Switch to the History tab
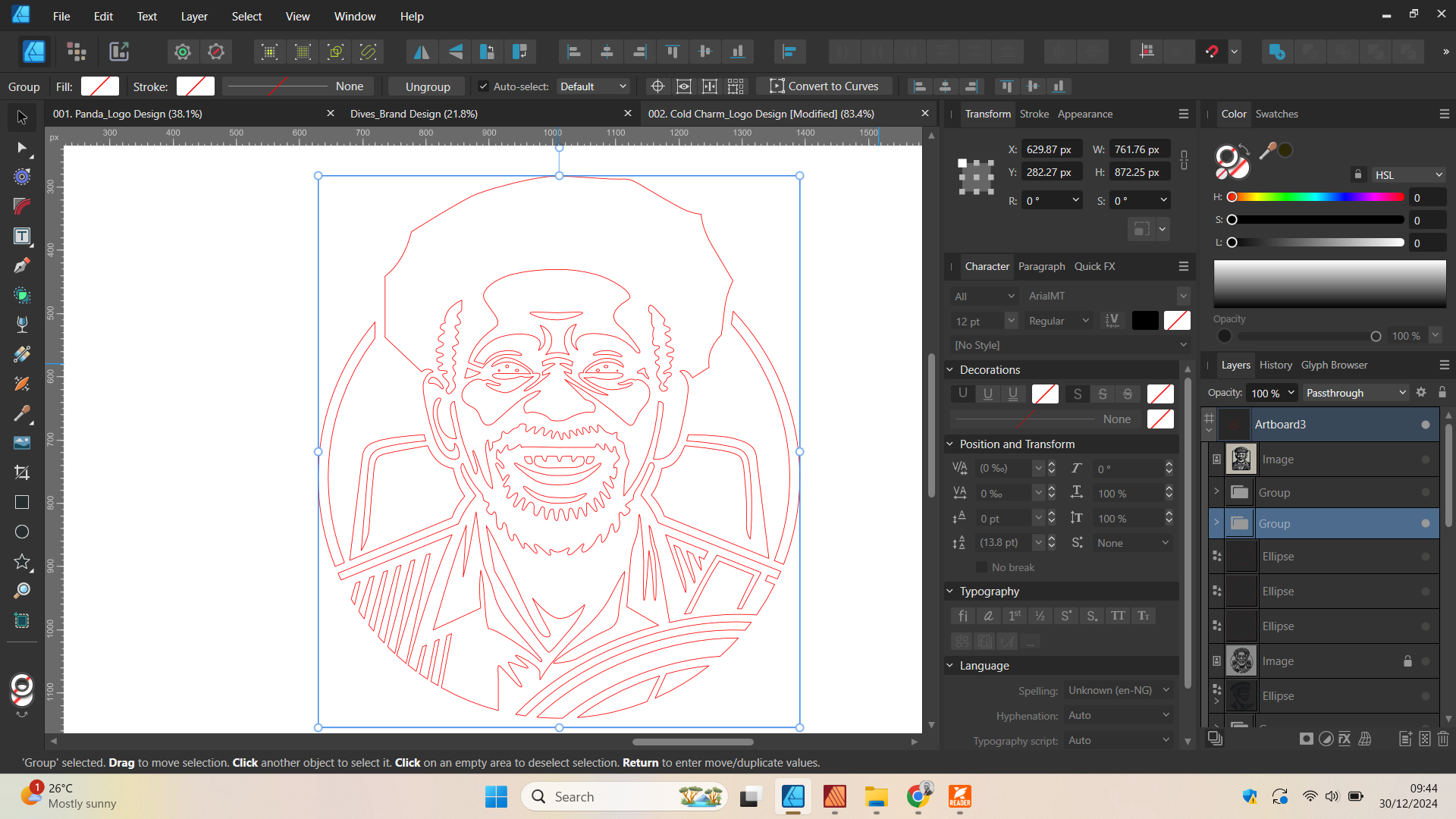Image resolution: width=1456 pixels, height=819 pixels. [1276, 365]
